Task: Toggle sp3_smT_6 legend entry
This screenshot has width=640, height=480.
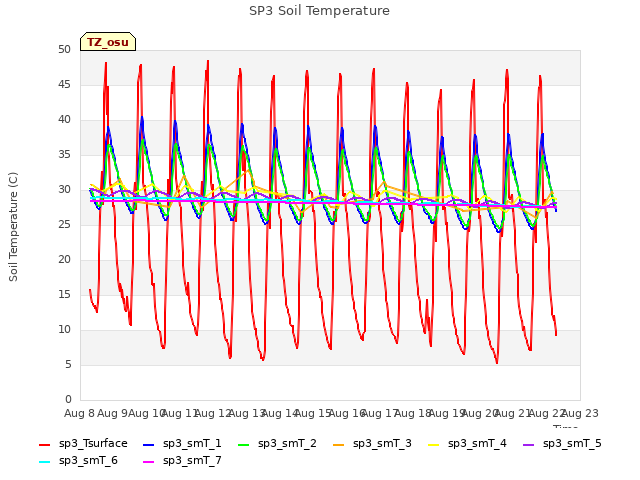Action: (x=78, y=460)
